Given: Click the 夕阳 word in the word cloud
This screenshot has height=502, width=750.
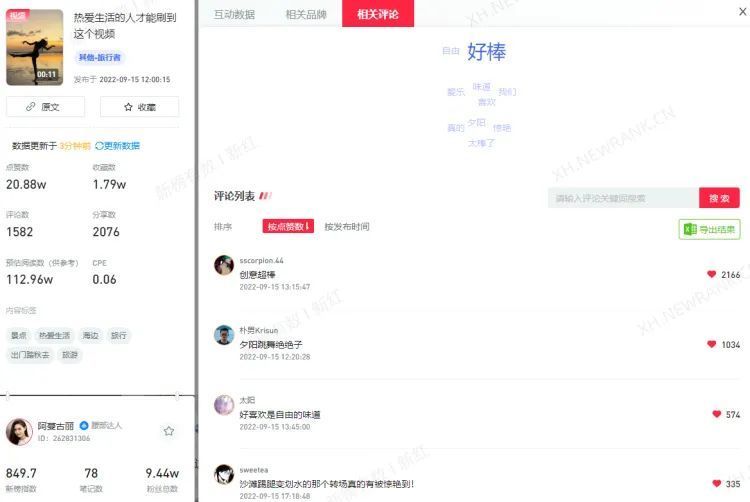Looking at the screenshot, I should (476, 123).
